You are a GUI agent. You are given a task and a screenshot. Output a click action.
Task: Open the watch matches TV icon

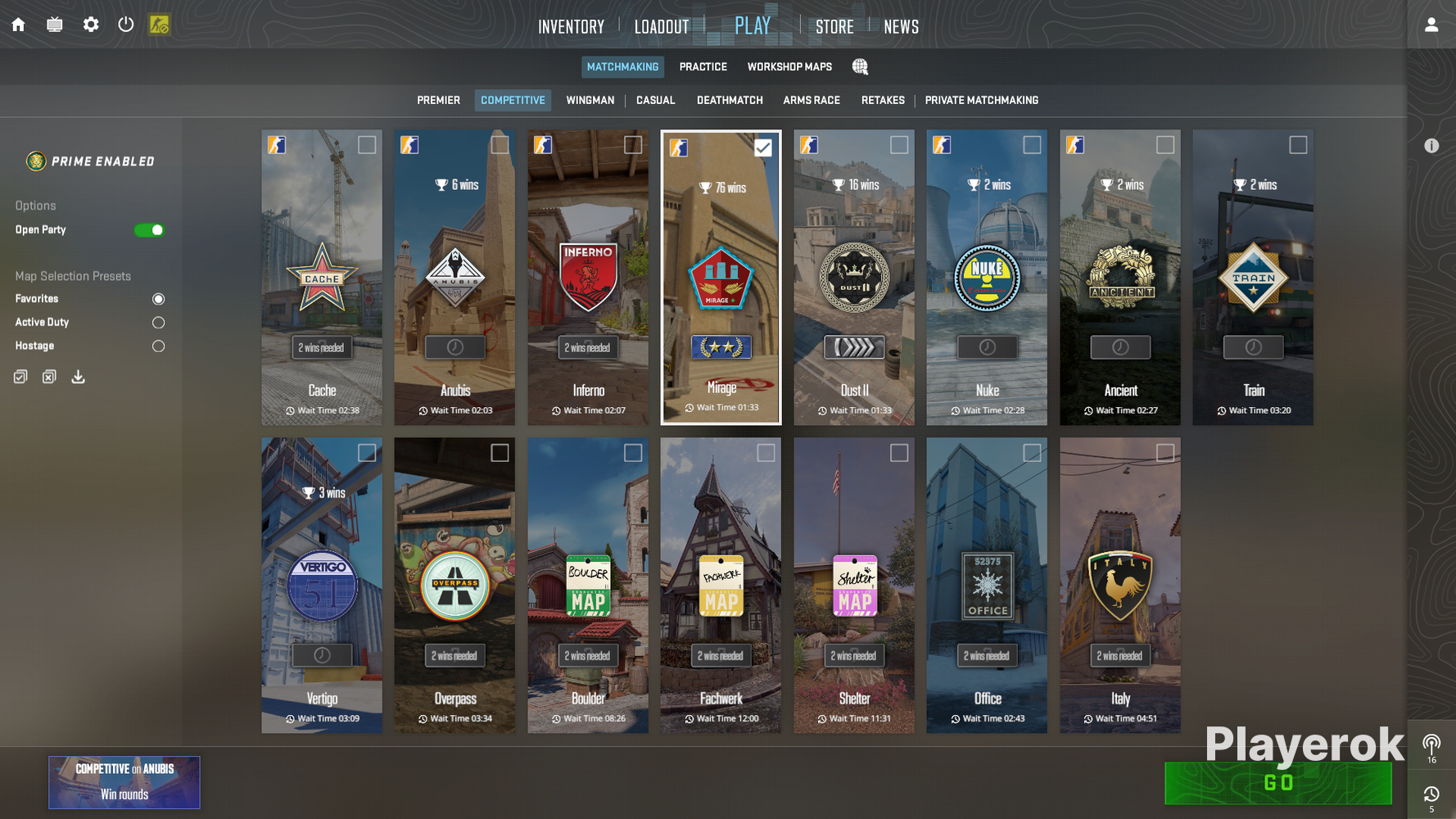coord(55,25)
